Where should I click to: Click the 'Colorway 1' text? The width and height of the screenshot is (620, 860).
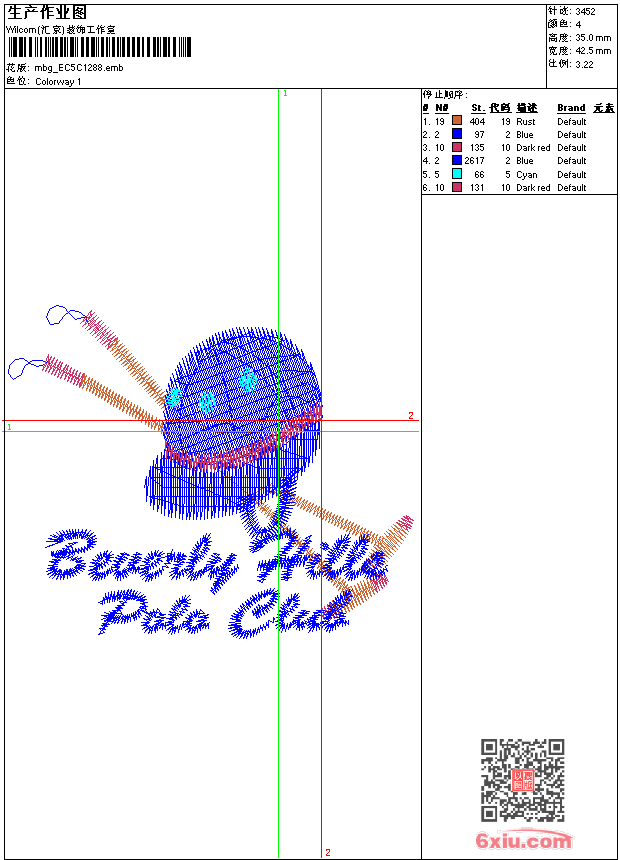point(58,82)
